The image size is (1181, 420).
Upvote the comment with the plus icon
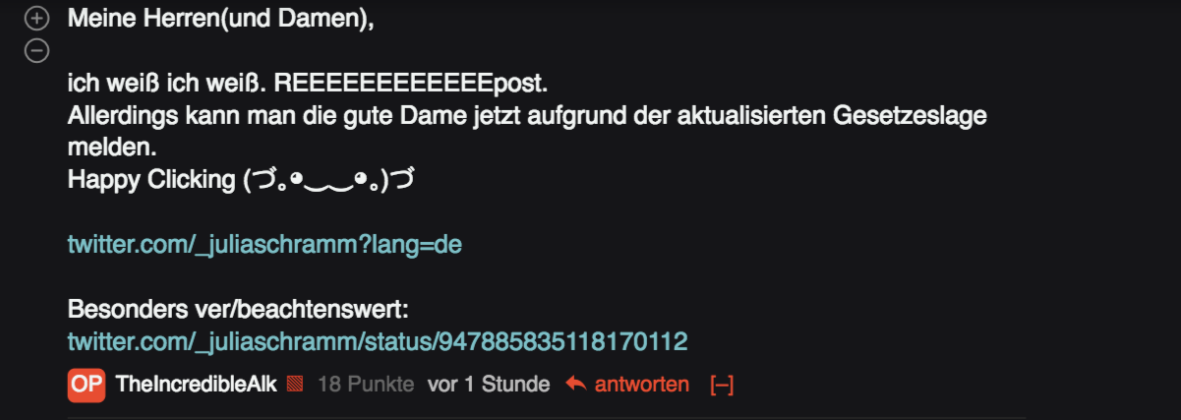coord(36,19)
